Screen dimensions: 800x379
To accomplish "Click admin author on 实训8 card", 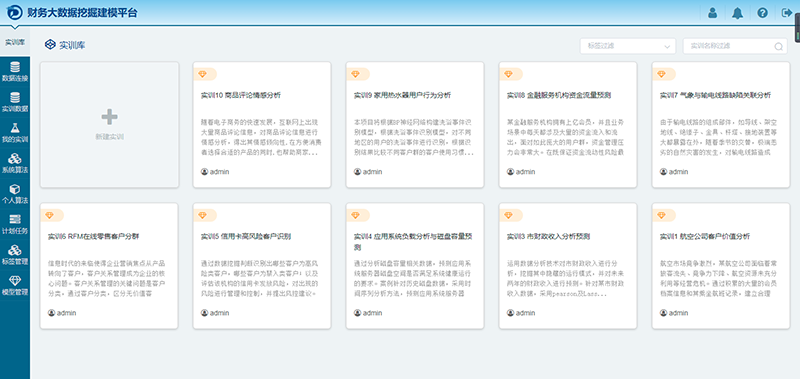I will tap(521, 171).
